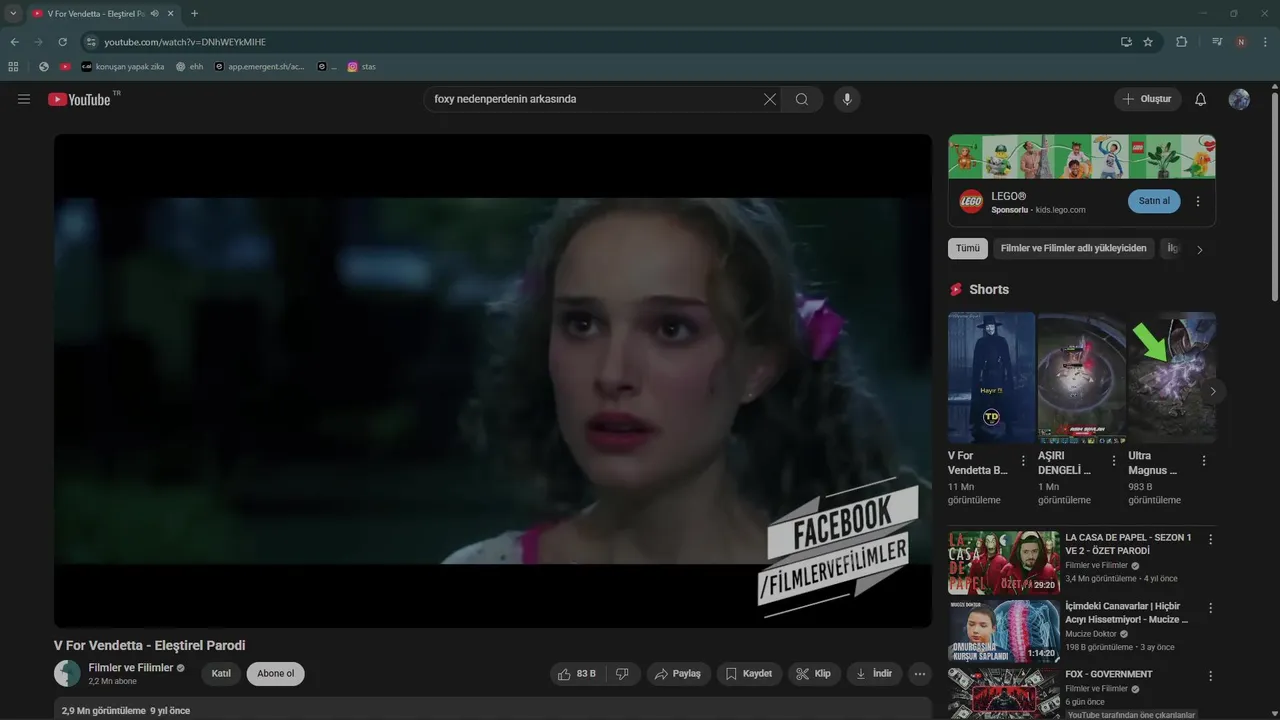
Task: Click the page vertical scrollbar
Action: pyautogui.click(x=1275, y=195)
